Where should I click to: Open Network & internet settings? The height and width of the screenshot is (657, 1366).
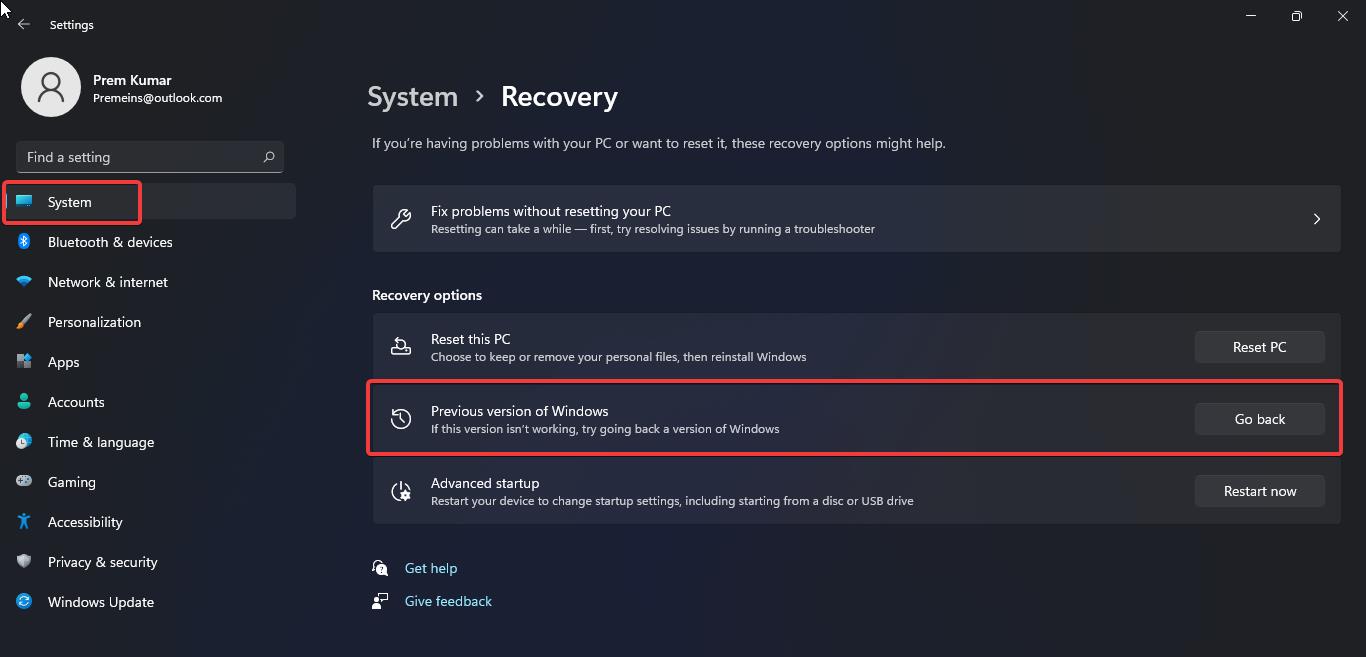pyautogui.click(x=107, y=281)
